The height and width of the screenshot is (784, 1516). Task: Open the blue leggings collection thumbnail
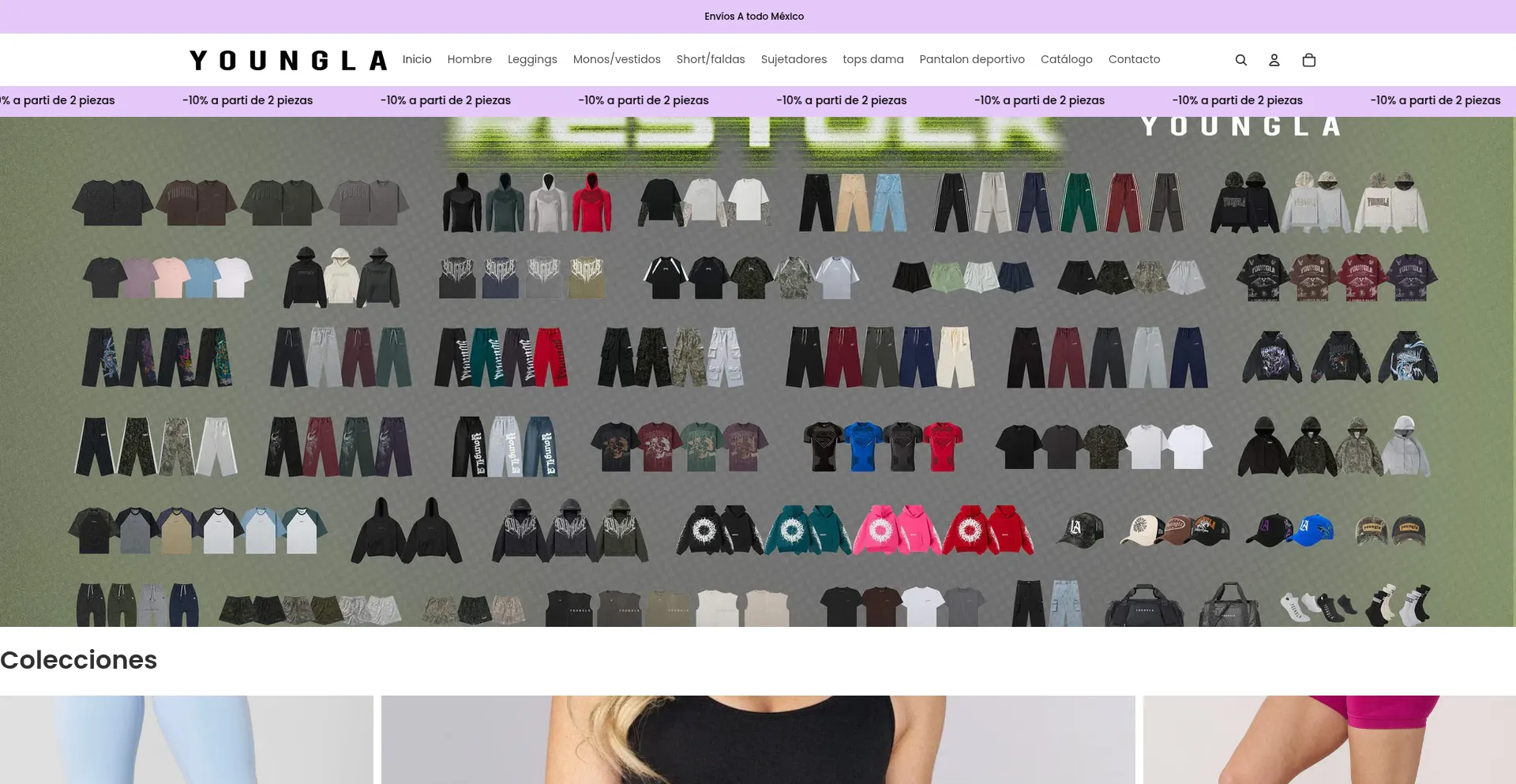[186, 739]
